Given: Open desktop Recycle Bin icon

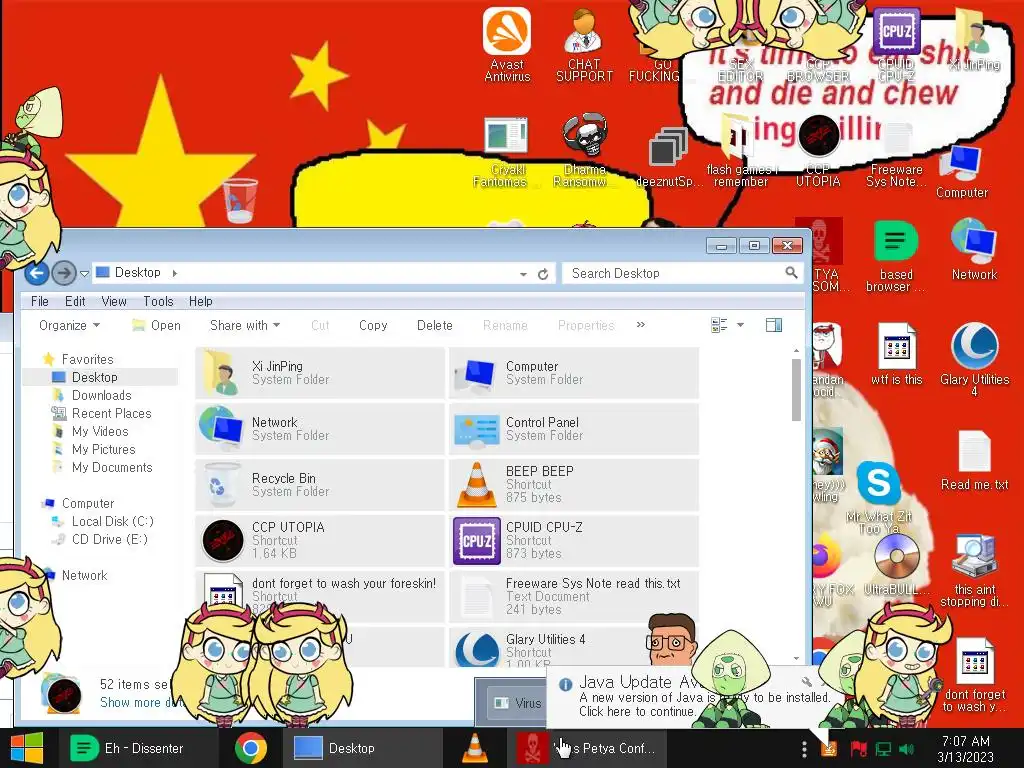Looking at the screenshot, I should [x=240, y=201].
